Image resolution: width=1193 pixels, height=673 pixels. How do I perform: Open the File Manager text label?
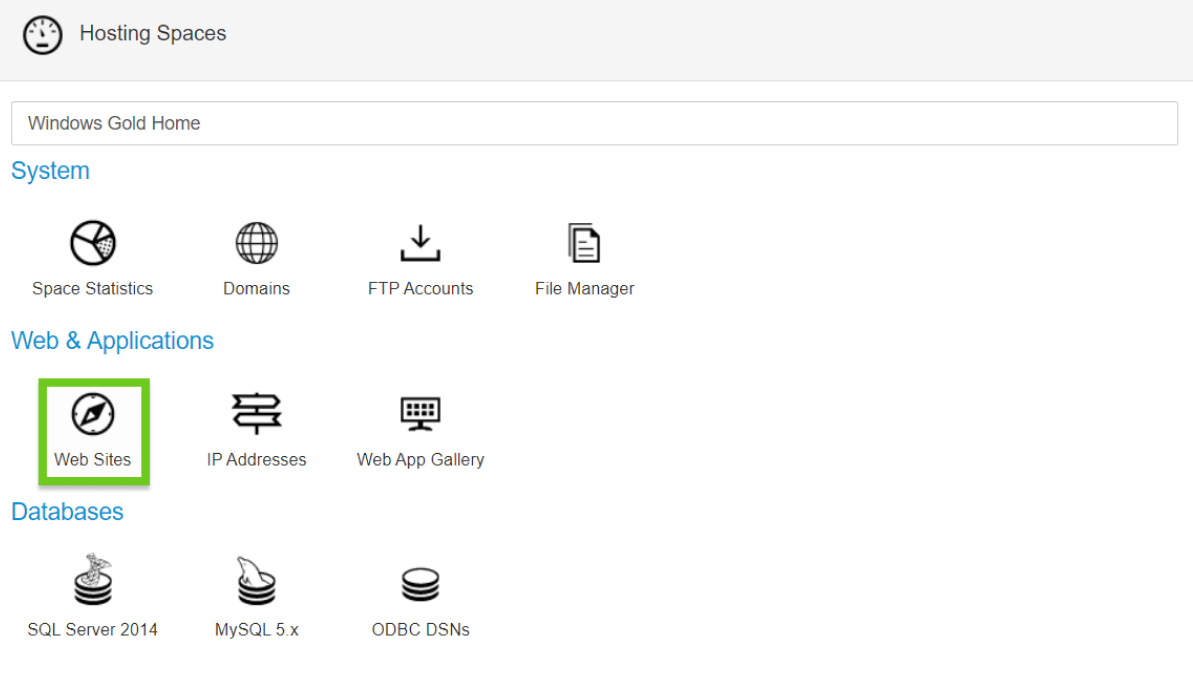pyautogui.click(x=584, y=289)
